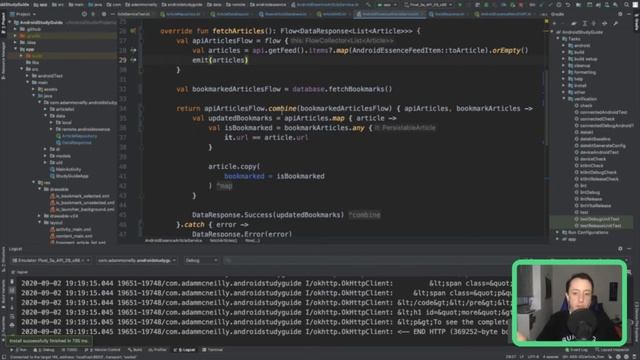
Task: Click the locate-file target icon in Project panel
Action: pos(84,14)
